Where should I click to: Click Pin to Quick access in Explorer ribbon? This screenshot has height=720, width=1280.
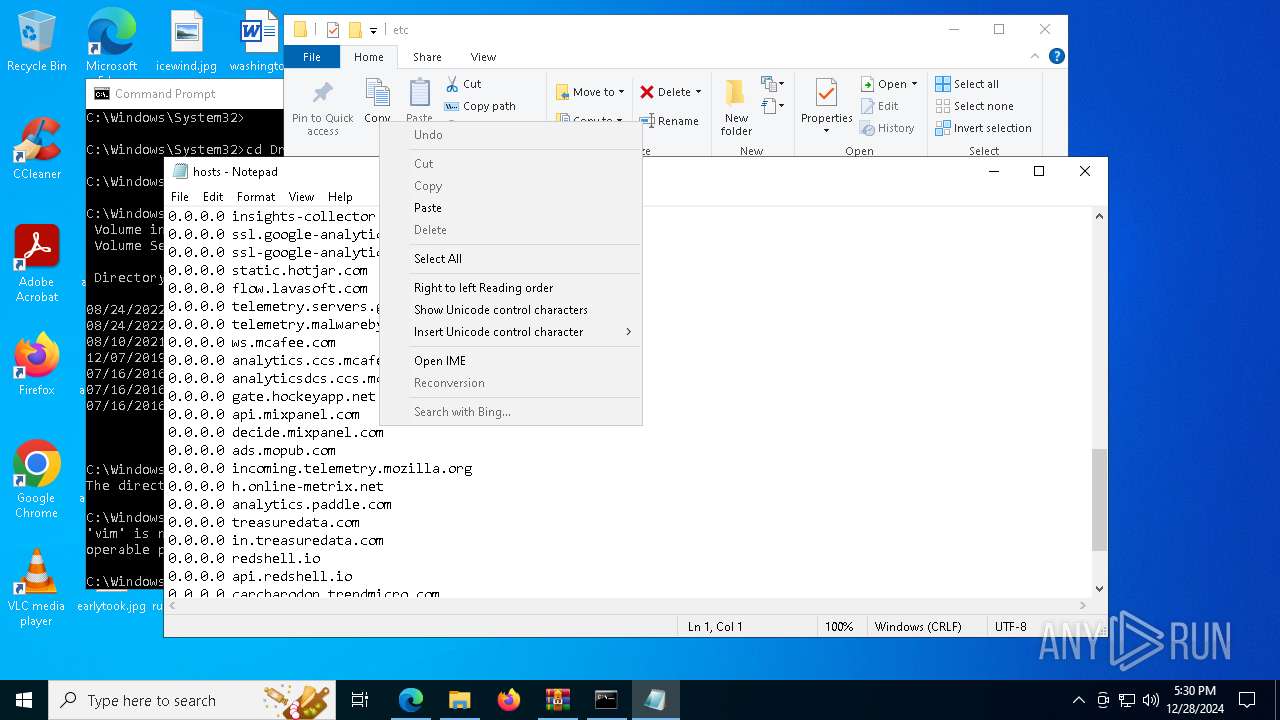click(x=322, y=108)
